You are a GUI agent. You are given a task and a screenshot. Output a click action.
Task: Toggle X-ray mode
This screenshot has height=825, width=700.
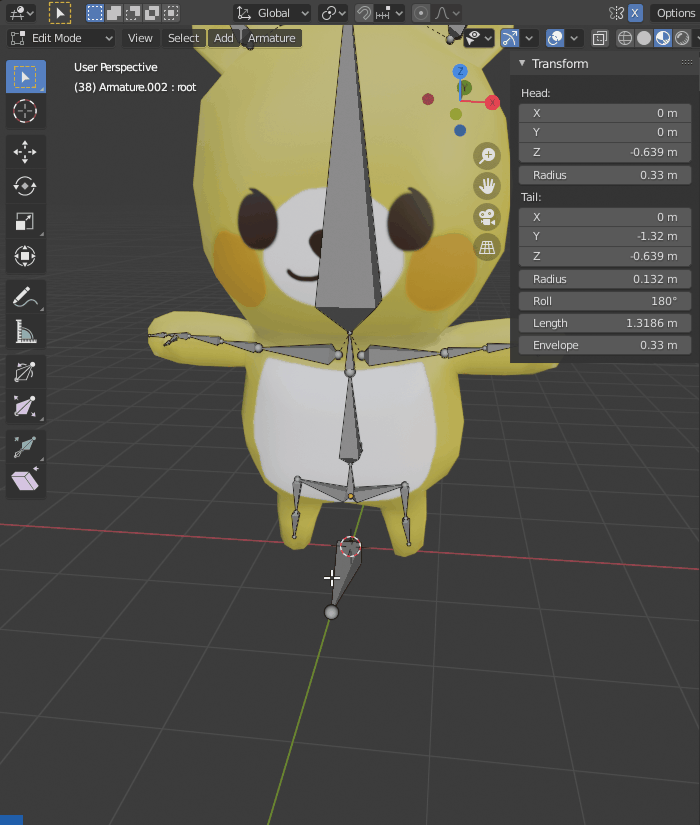(599, 38)
